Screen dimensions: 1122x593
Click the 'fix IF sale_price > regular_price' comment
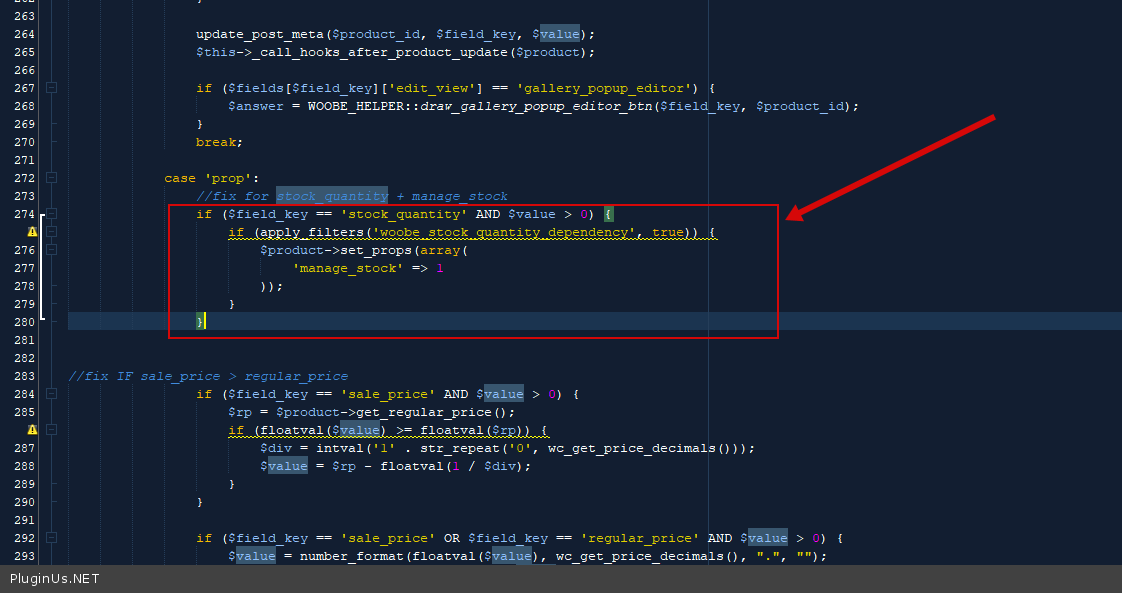[208, 376]
